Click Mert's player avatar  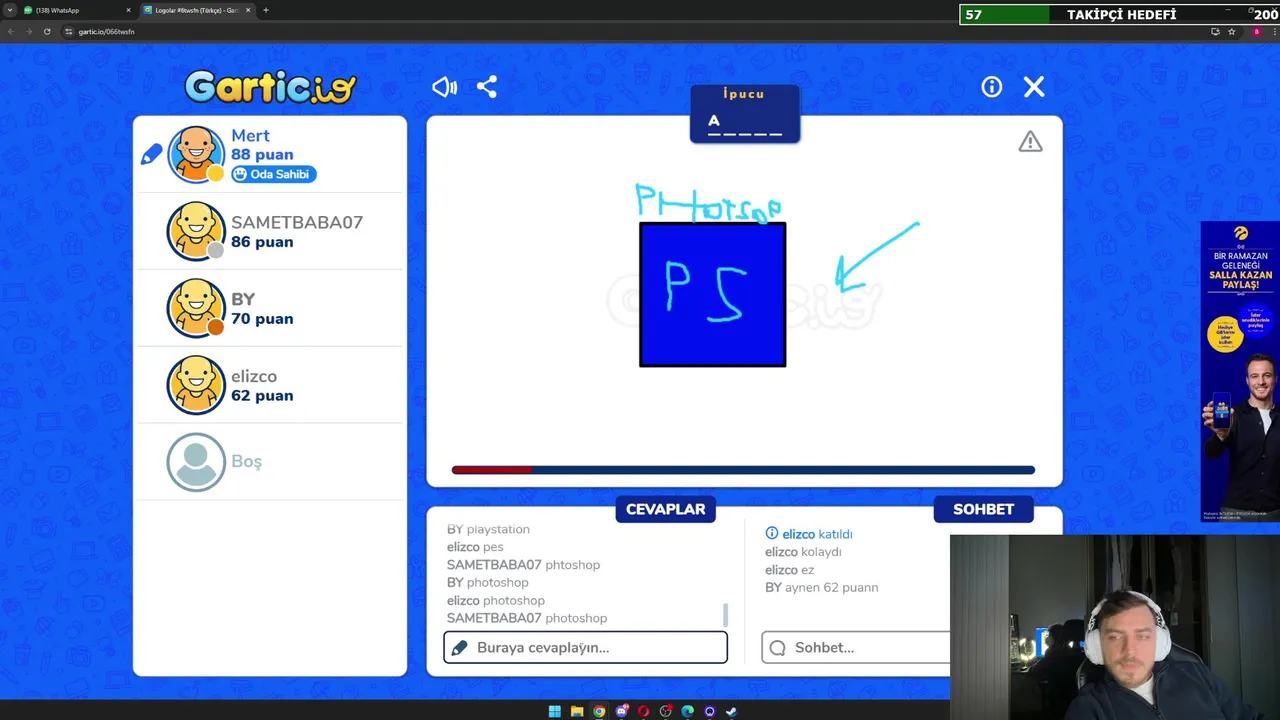196,154
